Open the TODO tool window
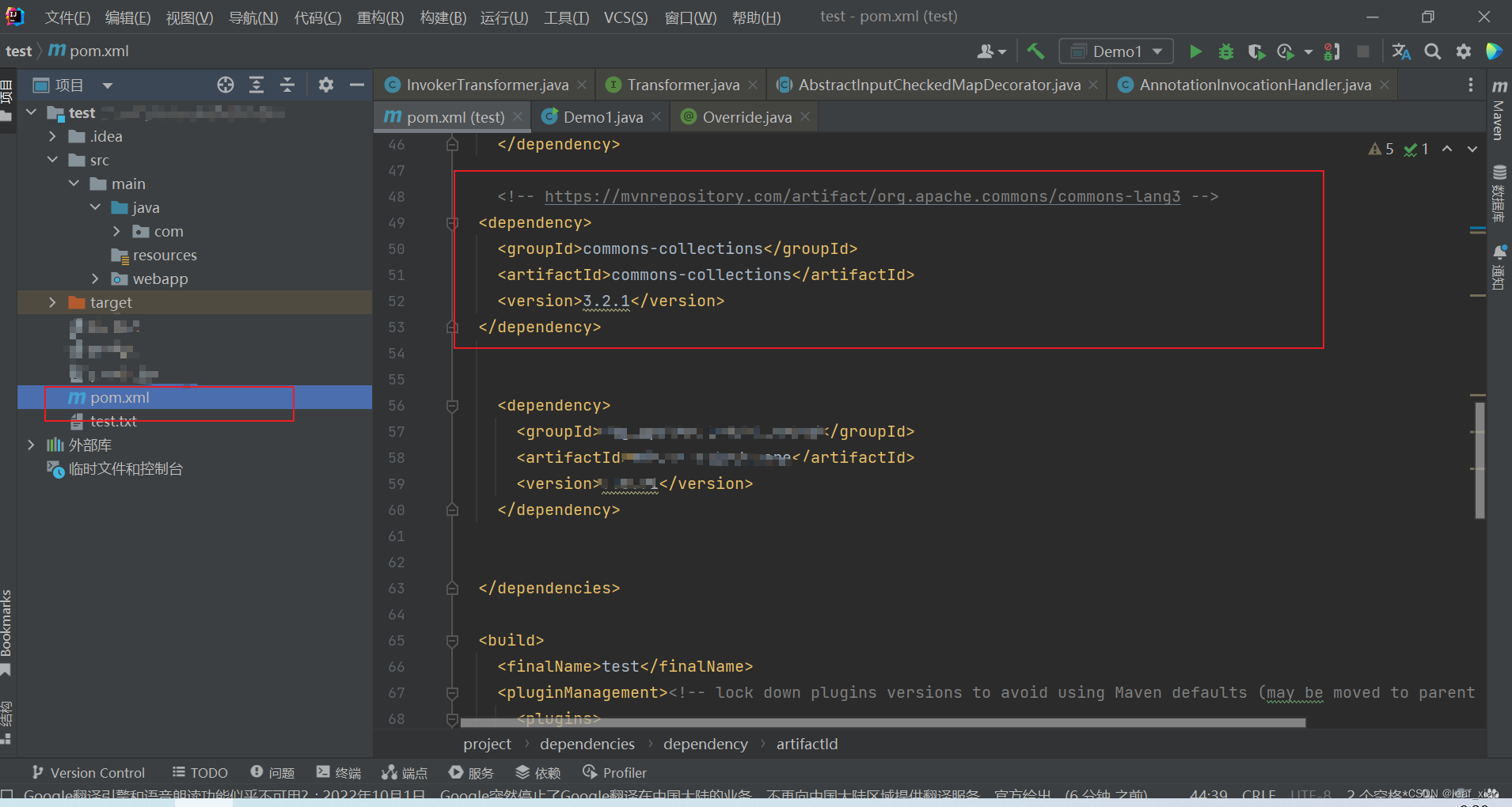 tap(200, 773)
